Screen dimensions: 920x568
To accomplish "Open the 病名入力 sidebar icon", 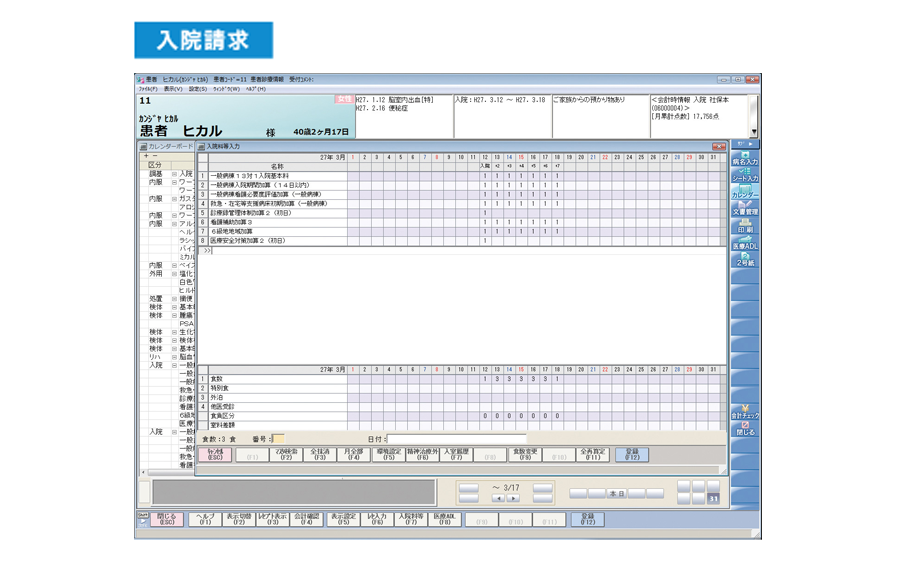I will pos(745,157).
